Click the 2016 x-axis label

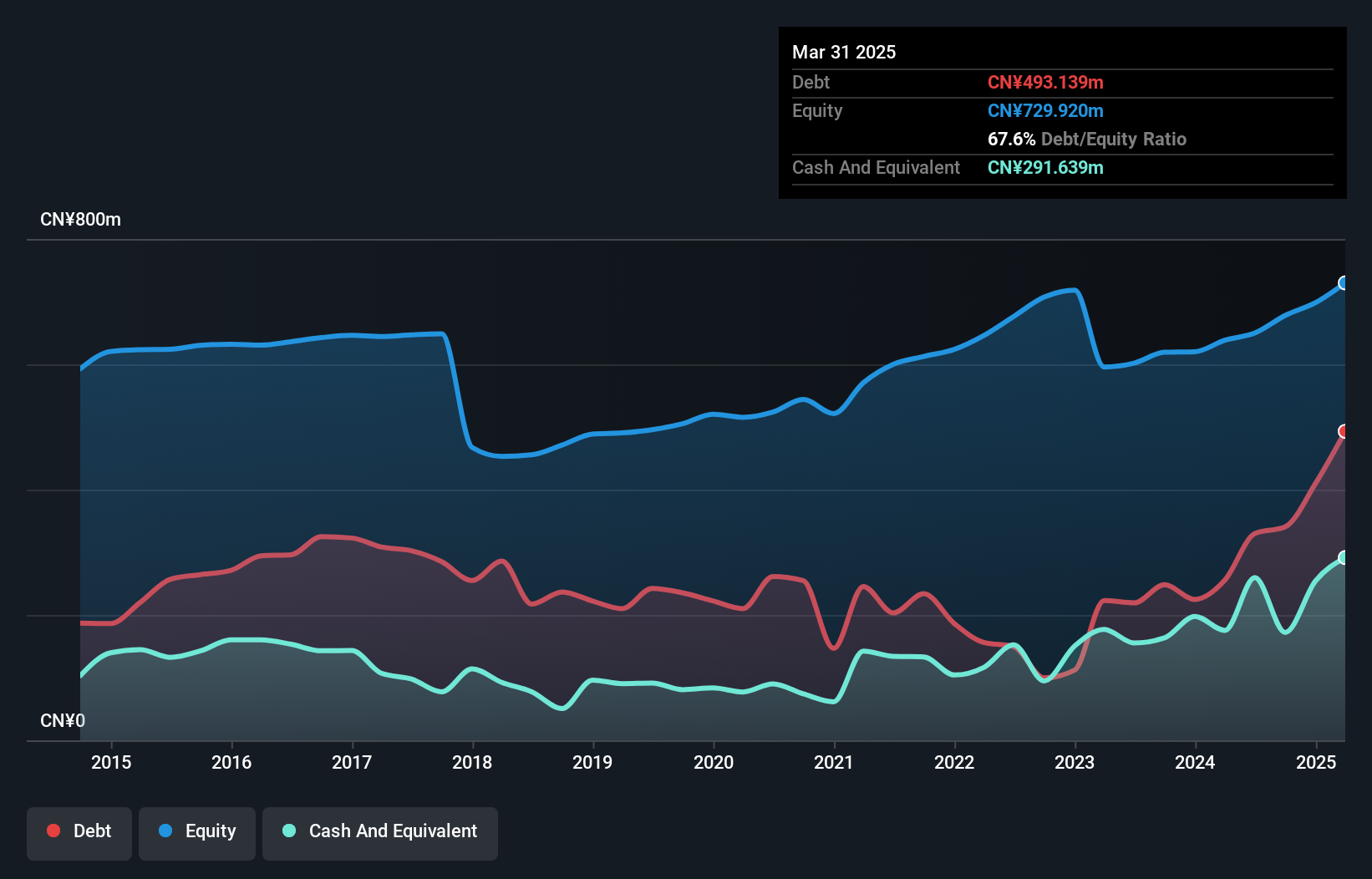tap(231, 762)
